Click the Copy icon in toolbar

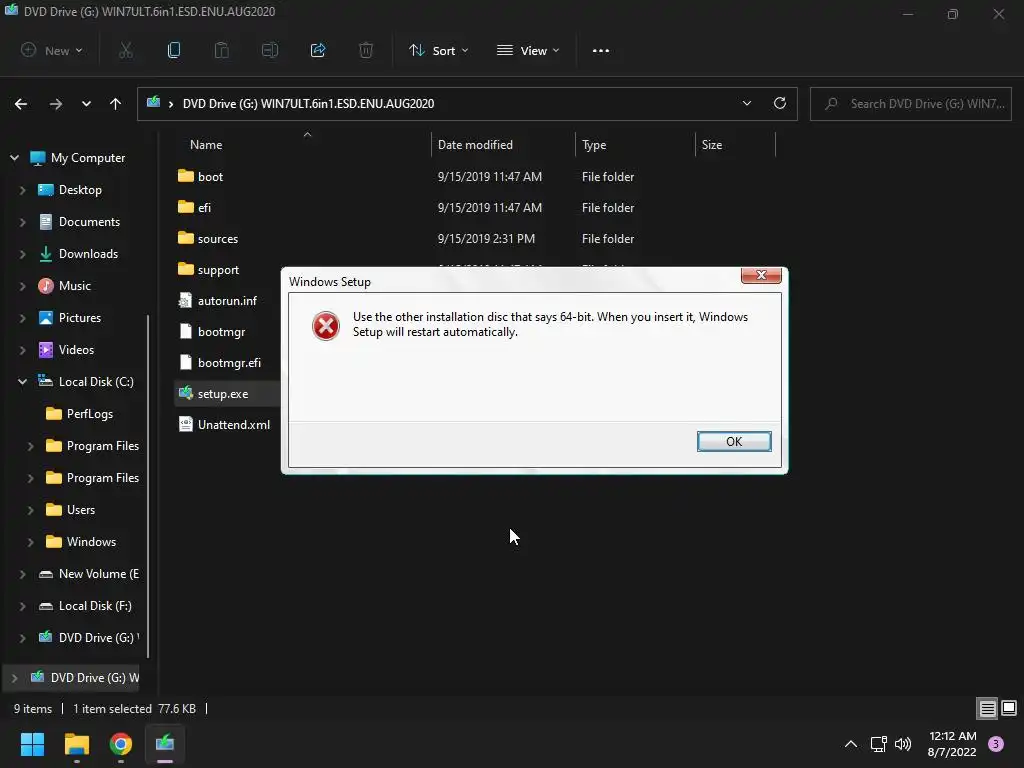click(174, 50)
